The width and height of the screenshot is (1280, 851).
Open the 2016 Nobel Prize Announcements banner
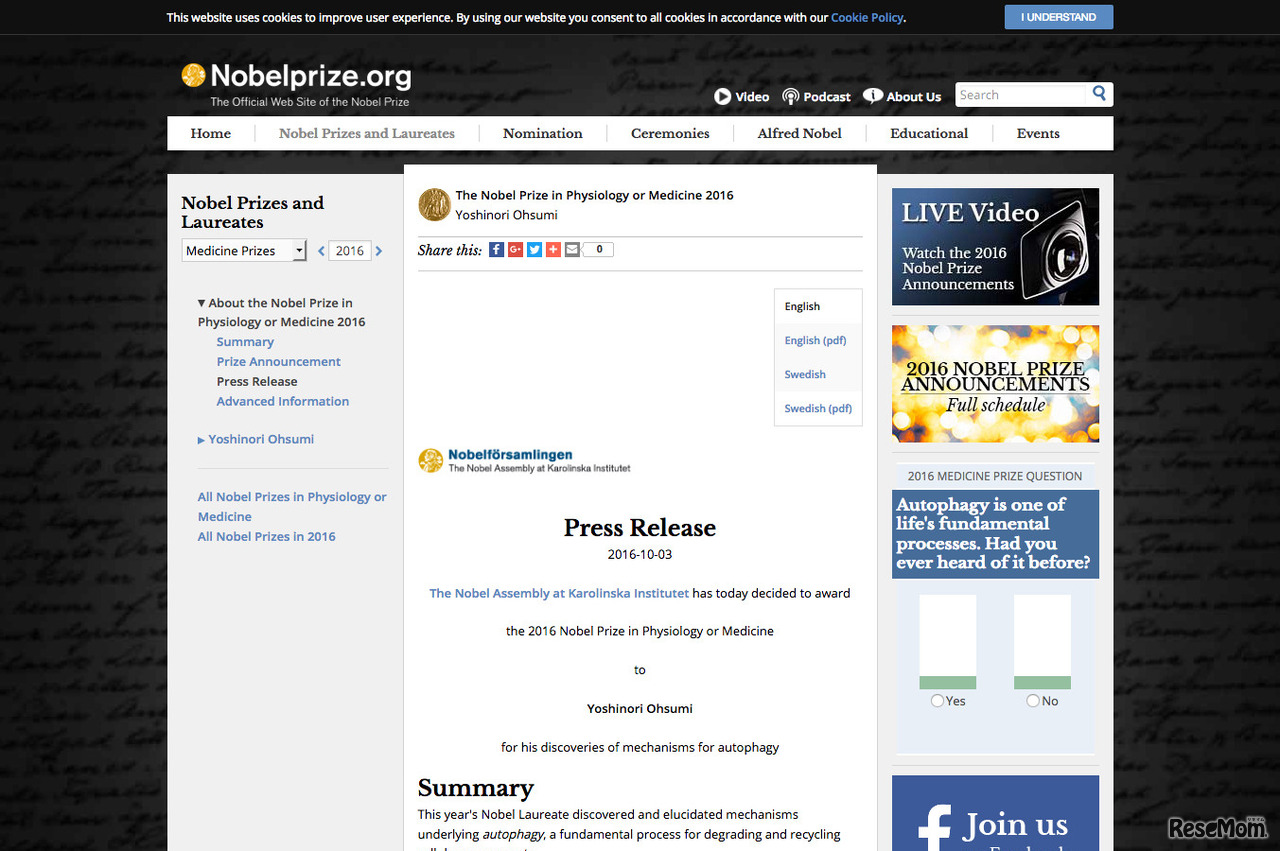[x=995, y=384]
